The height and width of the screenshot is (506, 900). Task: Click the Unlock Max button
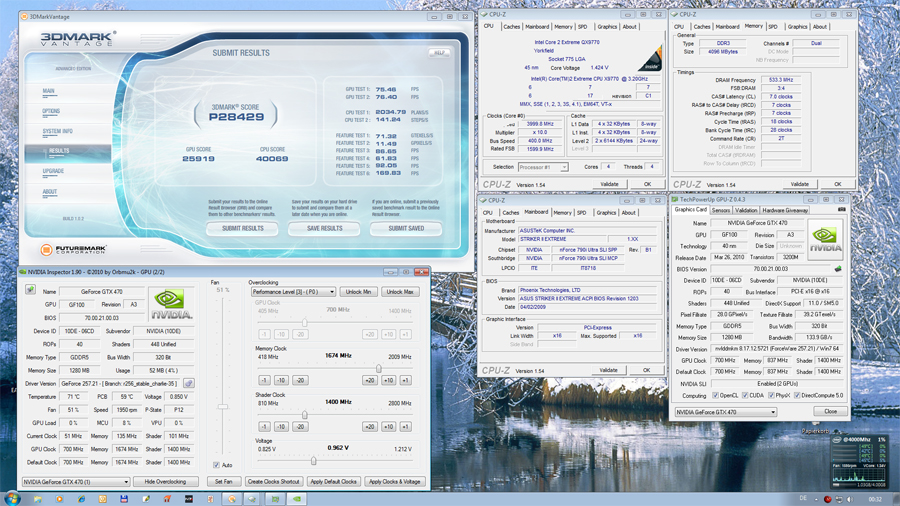(400, 292)
